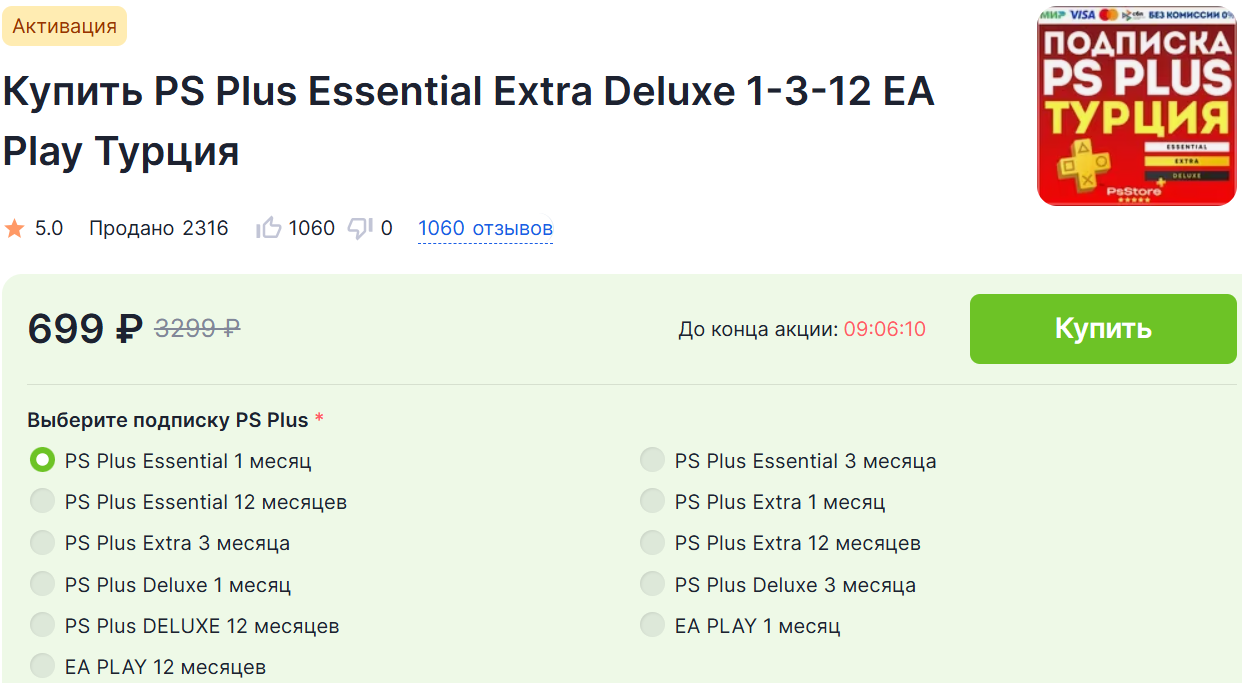Click the Активация category badge
The image size is (1242, 683).
click(65, 26)
